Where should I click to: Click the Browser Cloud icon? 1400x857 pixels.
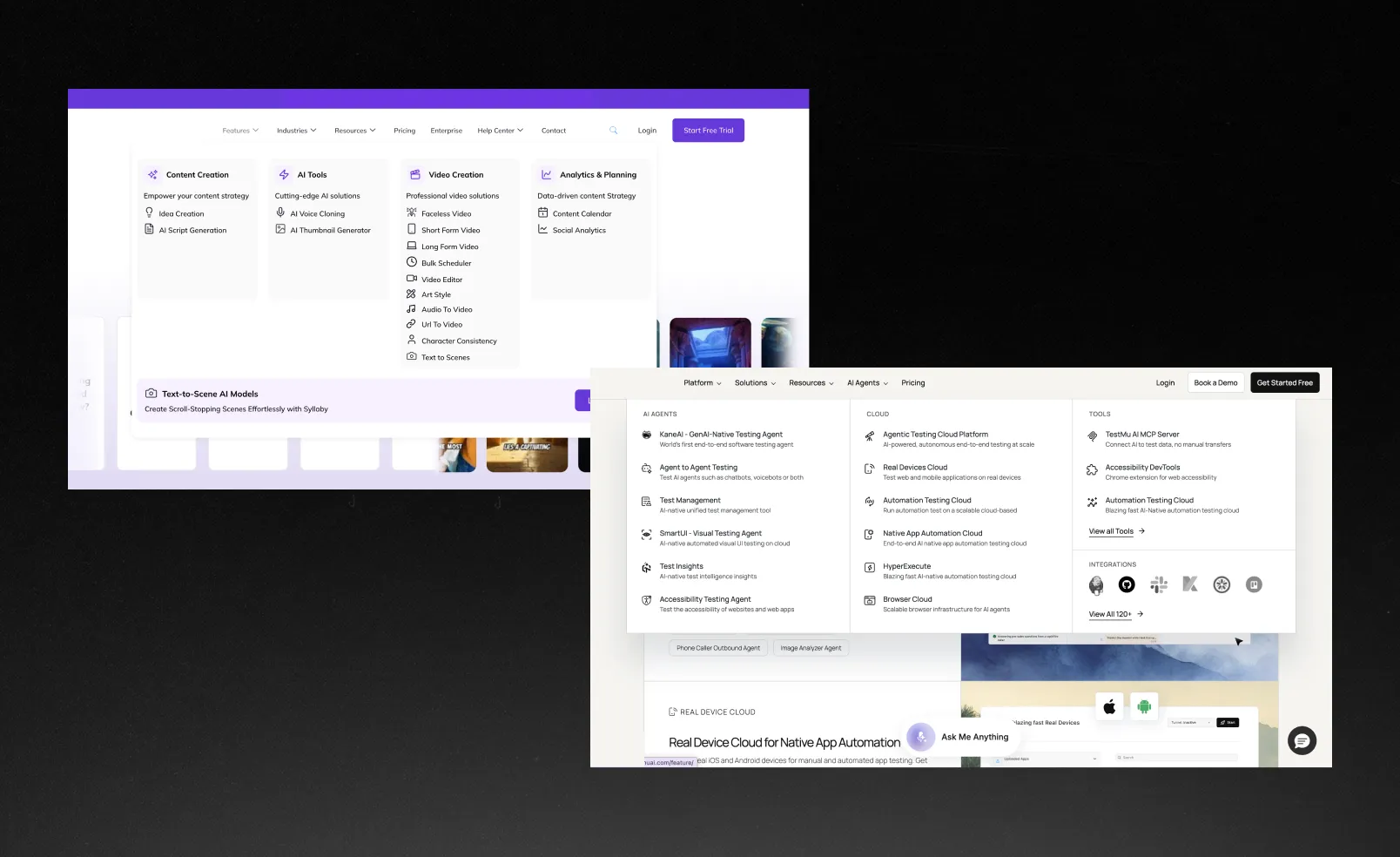point(869,601)
